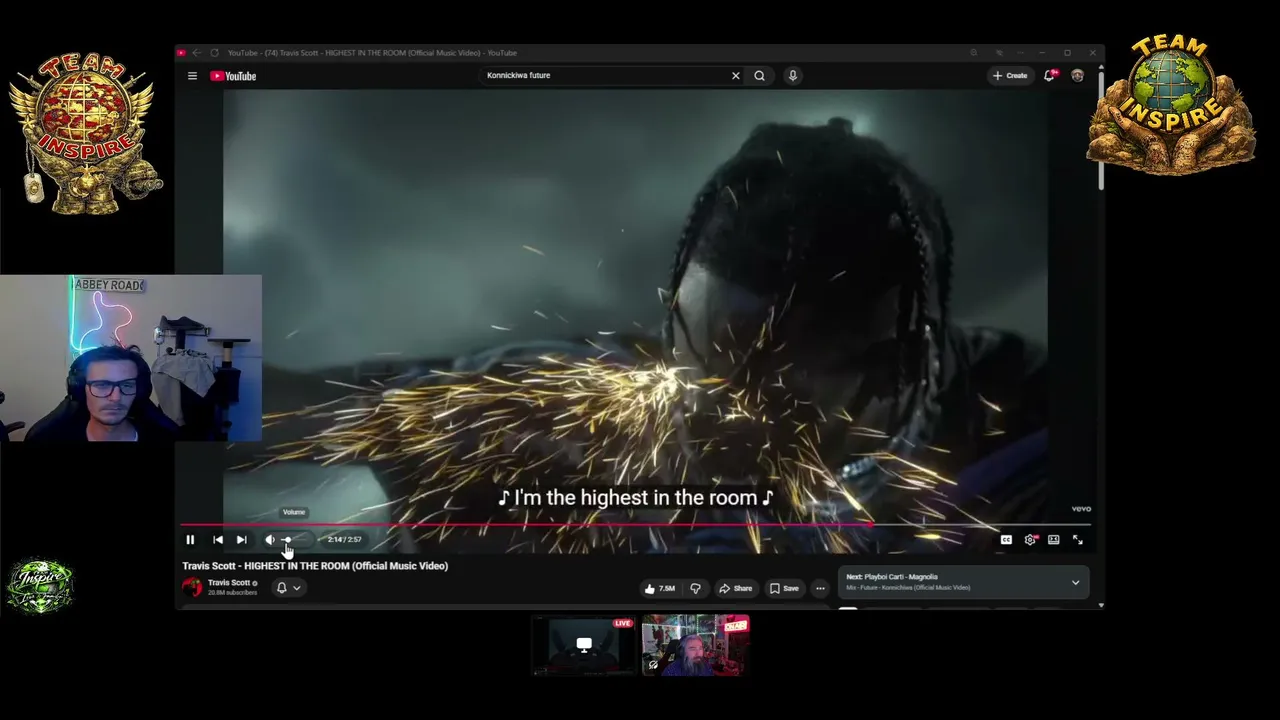Go to the YouTube home logo
The image size is (1280, 720).
click(x=233, y=76)
